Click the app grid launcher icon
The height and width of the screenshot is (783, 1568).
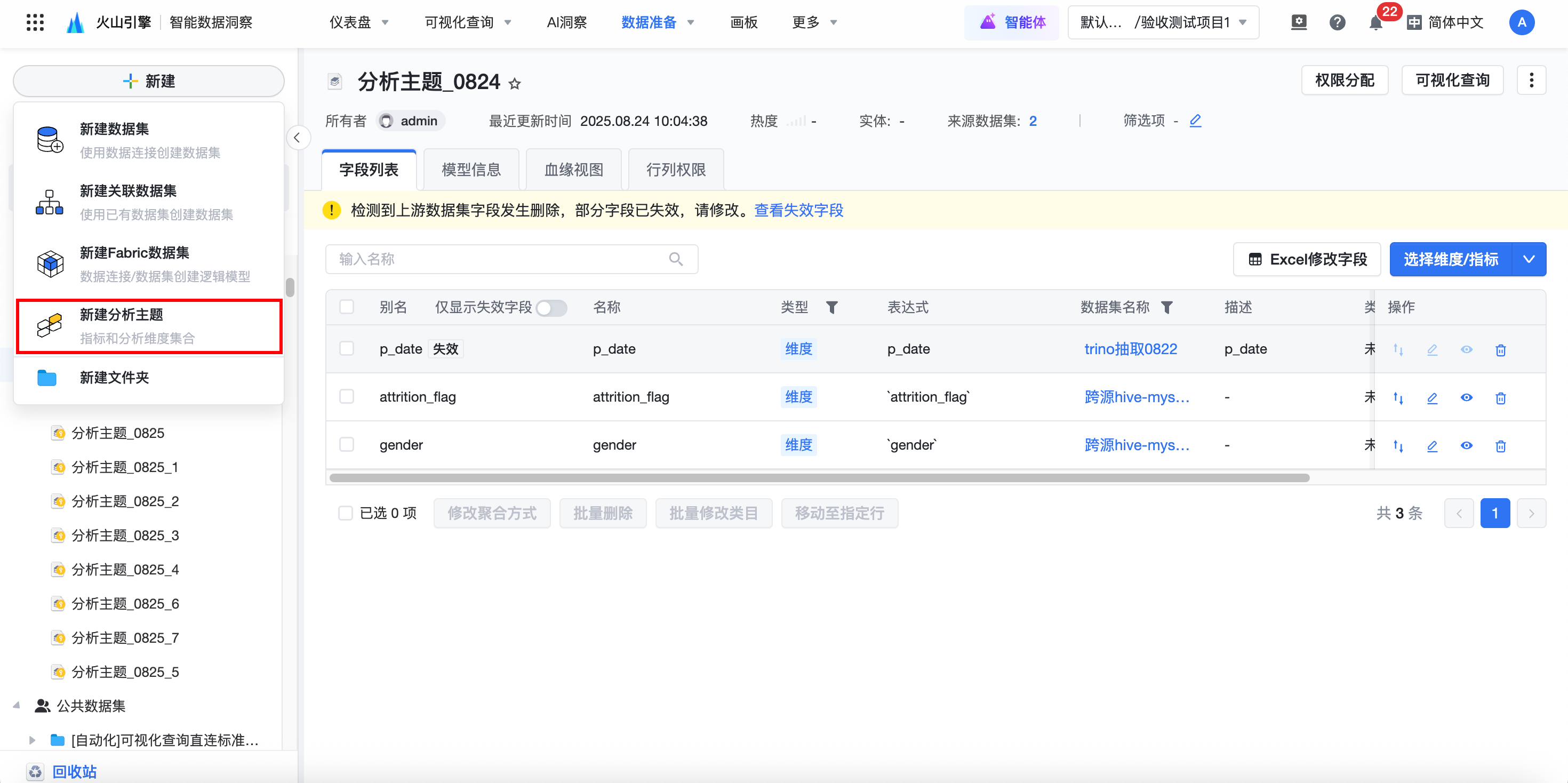pos(35,23)
